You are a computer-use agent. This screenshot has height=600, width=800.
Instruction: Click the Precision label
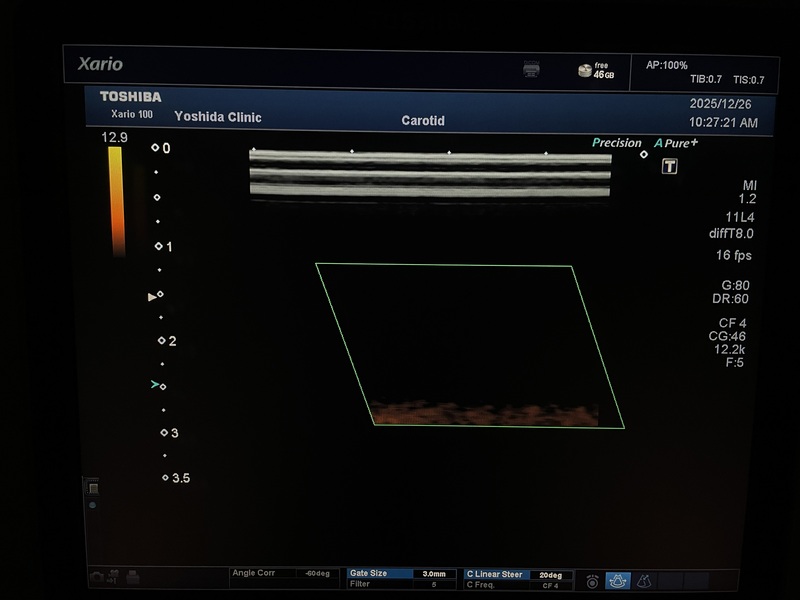tap(617, 143)
